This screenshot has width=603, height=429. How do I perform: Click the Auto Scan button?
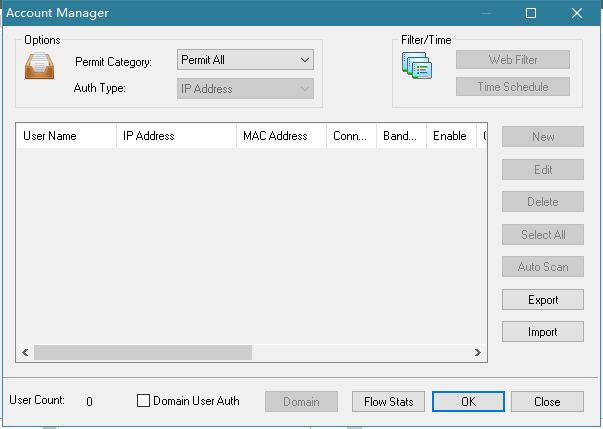pyautogui.click(x=543, y=266)
